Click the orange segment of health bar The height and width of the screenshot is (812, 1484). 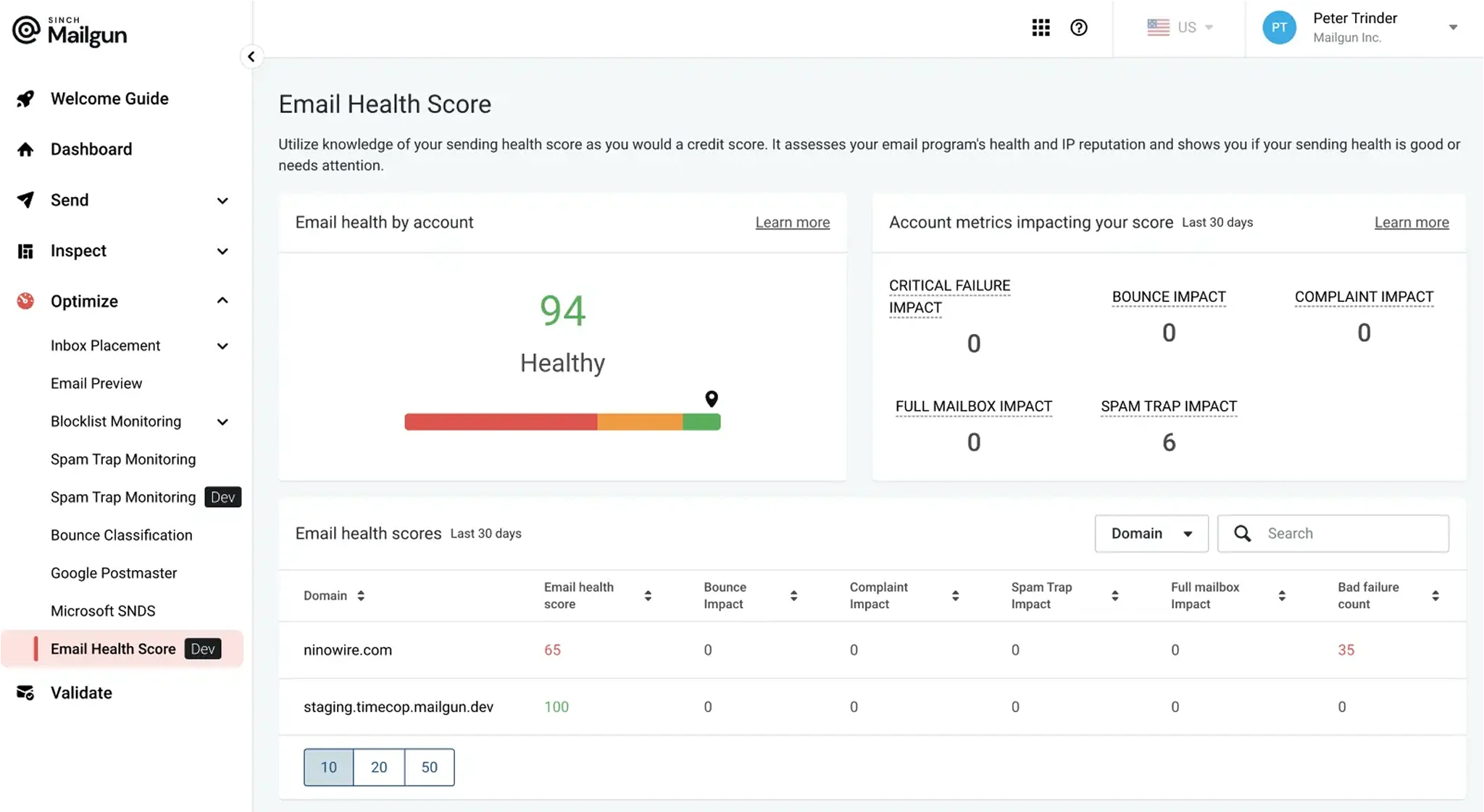click(640, 422)
